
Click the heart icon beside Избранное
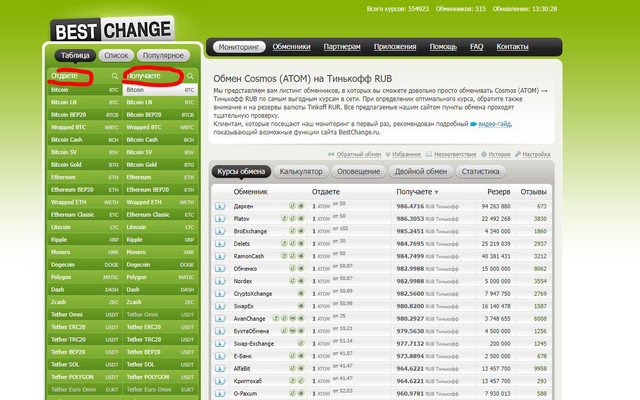(x=388, y=154)
